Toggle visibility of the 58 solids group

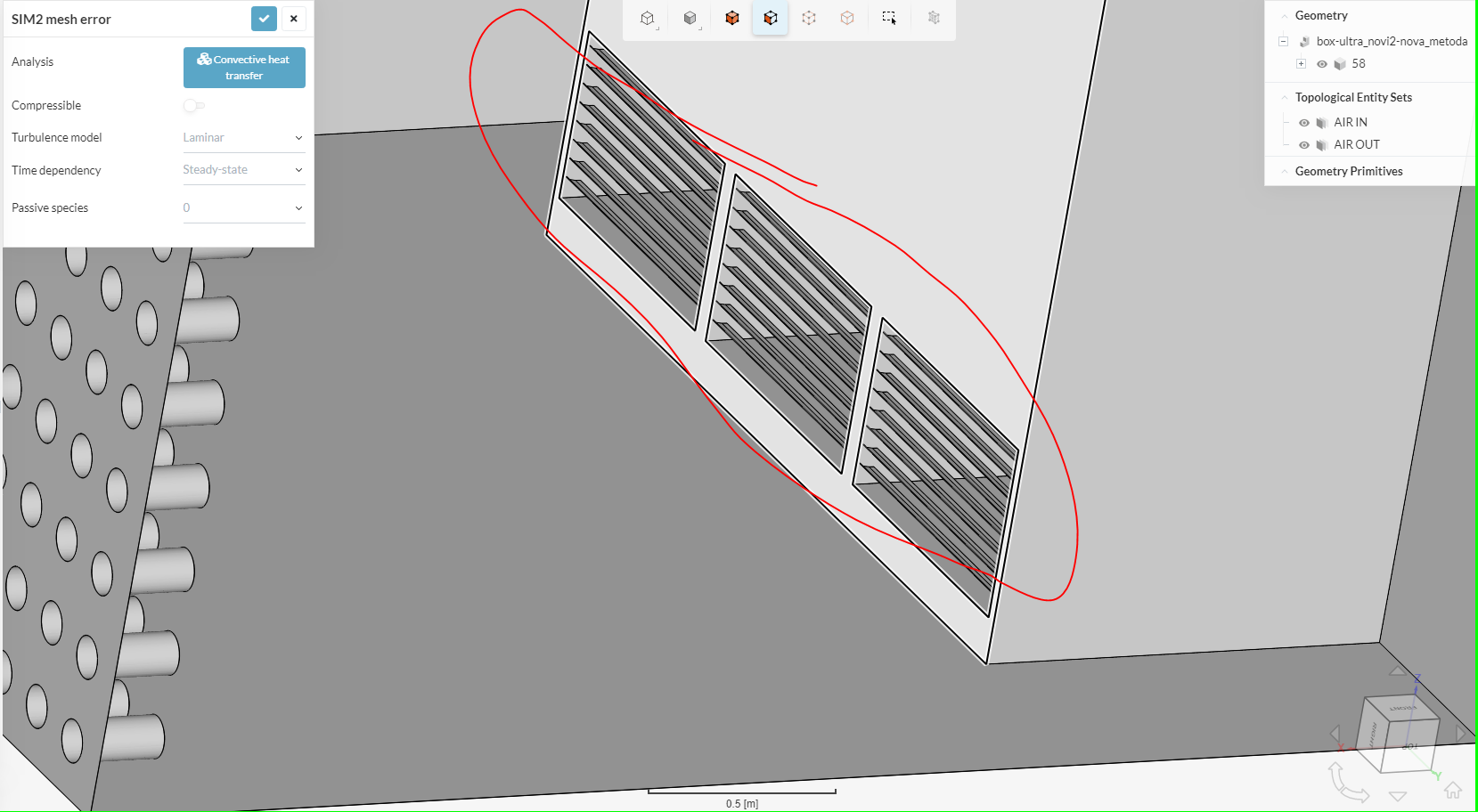(1322, 64)
